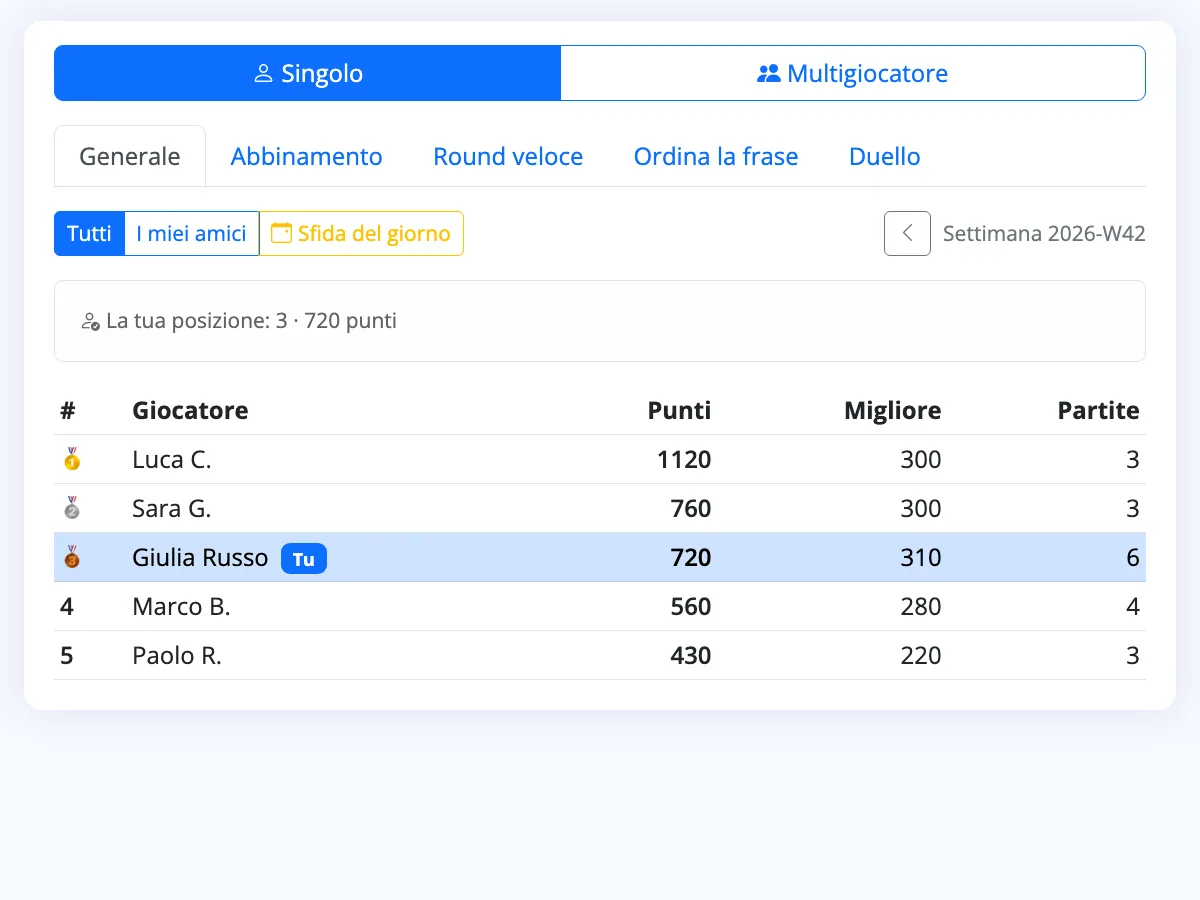Click the 430 points value for Paolo R.
This screenshot has width=1200, height=900.
tap(691, 655)
